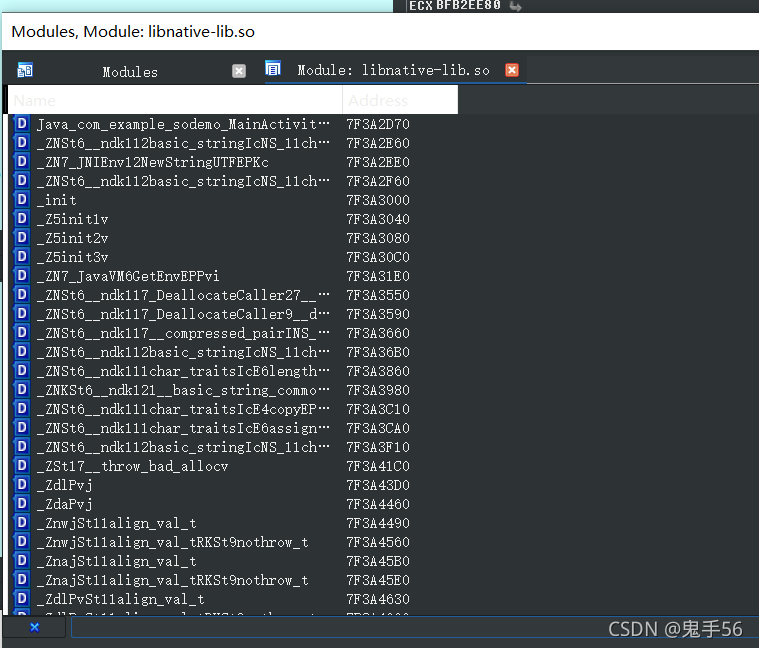
Task: Click D icon of _ZnajSt11align_val_t row
Action: [22, 560]
